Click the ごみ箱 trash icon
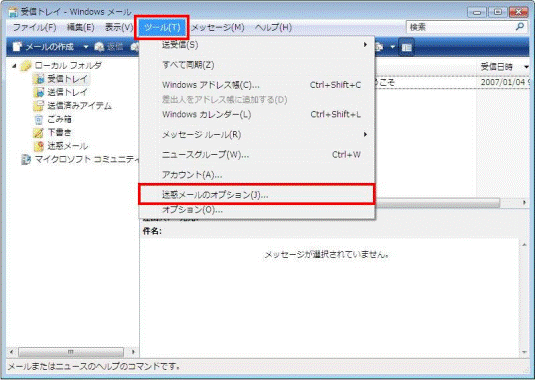Viewport: 535px width, 380px height. click(x=39, y=119)
